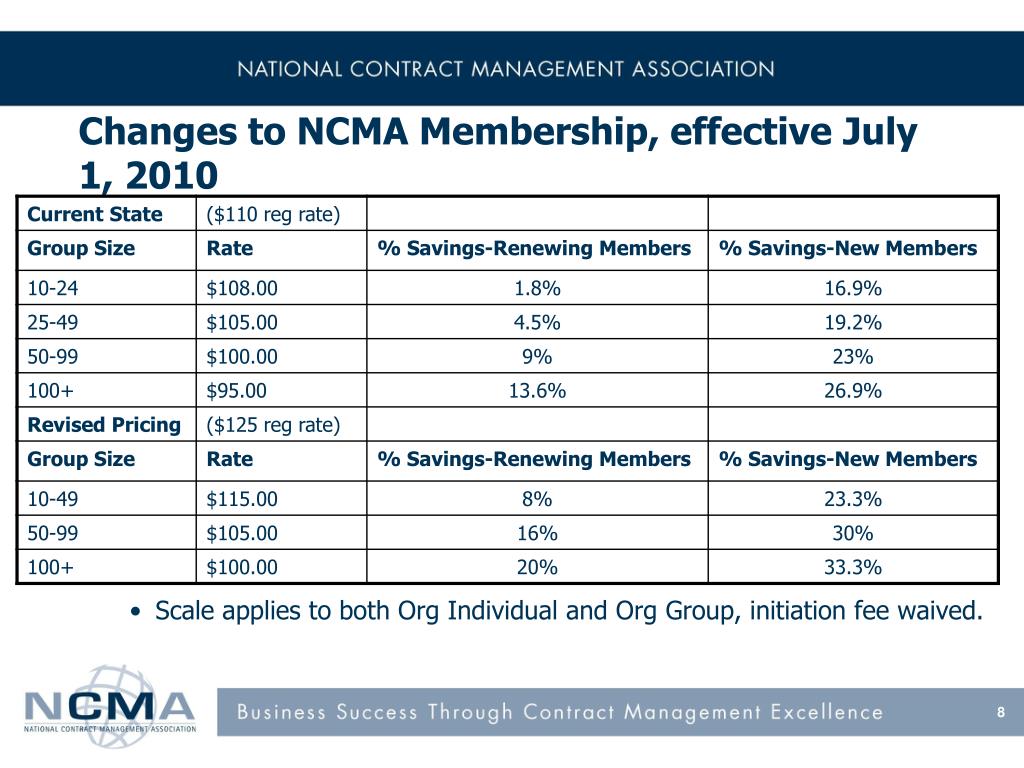This screenshot has width=1024, height=768.
Task: Select the 33.3% savings cell
Action: pyautogui.click(x=853, y=567)
